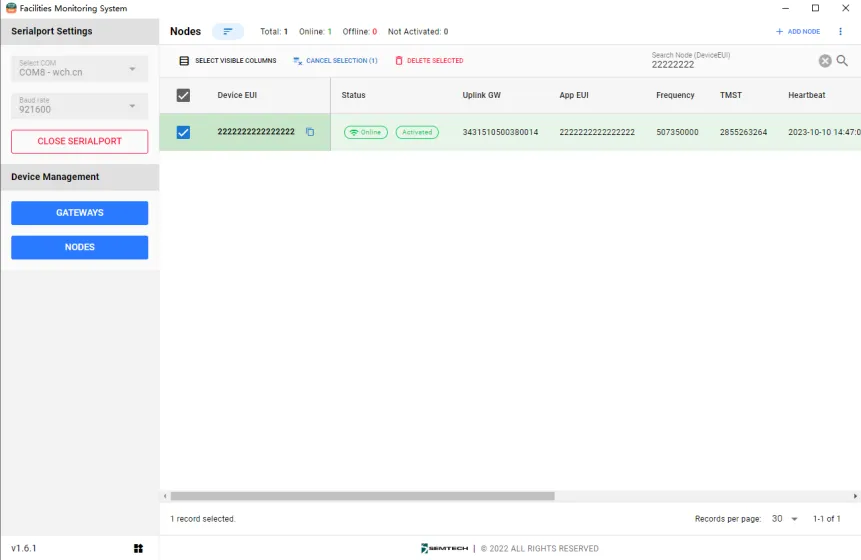Image resolution: width=861 pixels, height=560 pixels.
Task: Click the Online status badge
Action: (366, 132)
